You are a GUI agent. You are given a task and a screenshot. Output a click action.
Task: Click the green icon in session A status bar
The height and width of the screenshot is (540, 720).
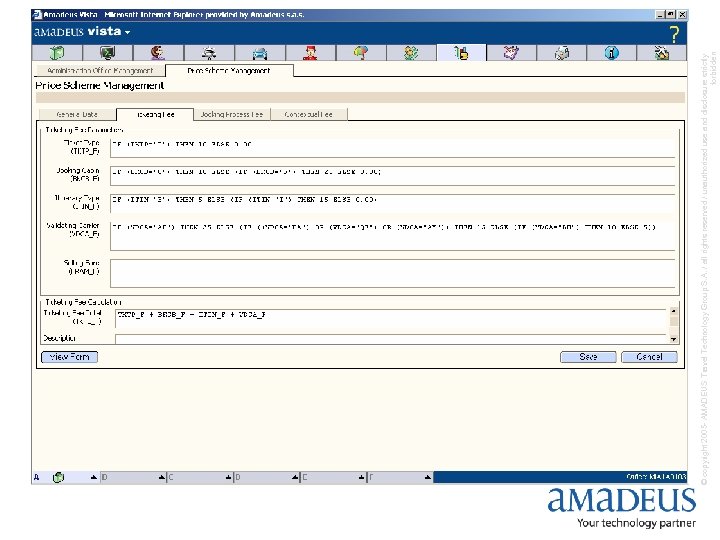point(58,478)
